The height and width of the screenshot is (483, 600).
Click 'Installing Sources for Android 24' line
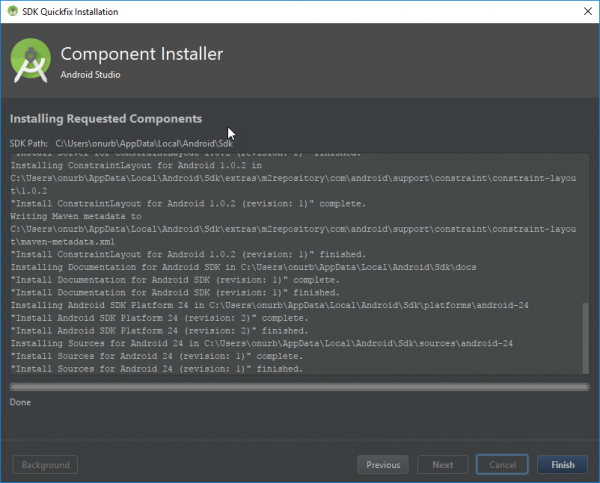(x=262, y=343)
